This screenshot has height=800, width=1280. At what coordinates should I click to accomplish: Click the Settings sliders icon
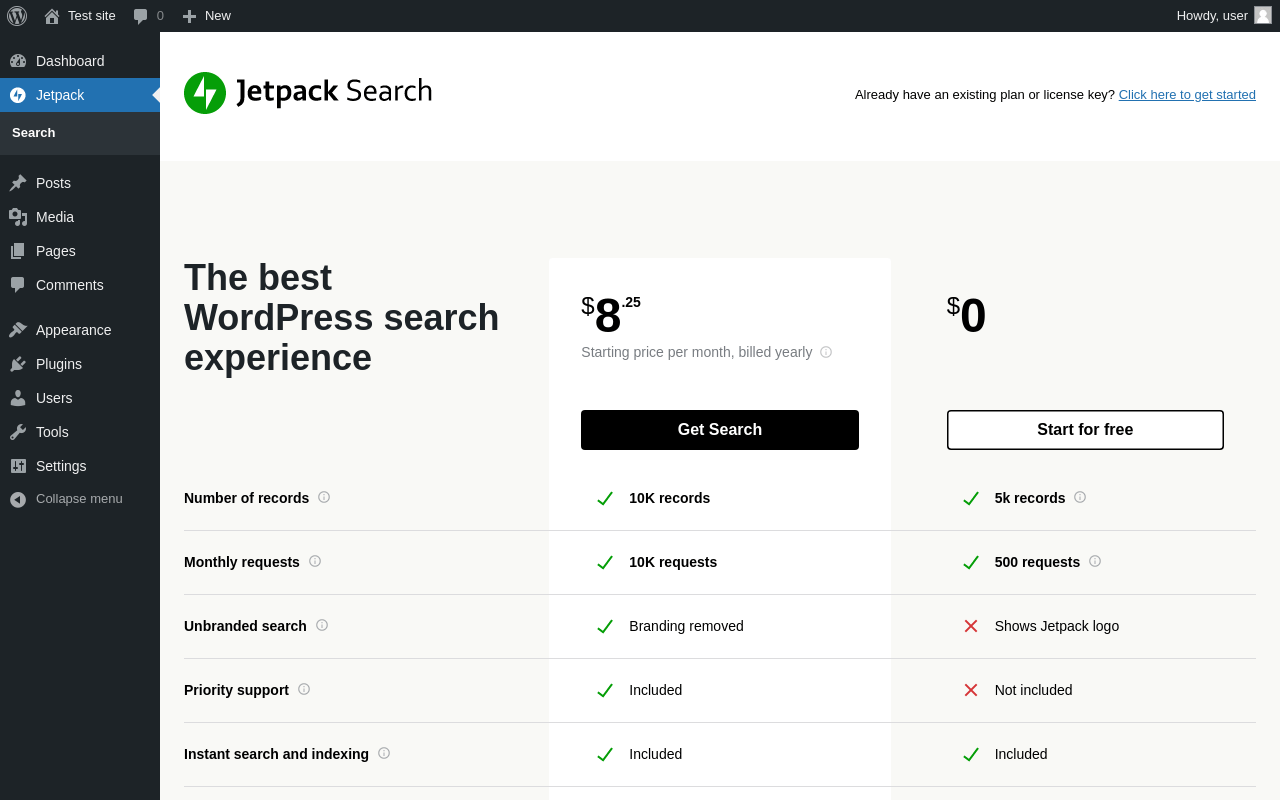pyautogui.click(x=18, y=466)
